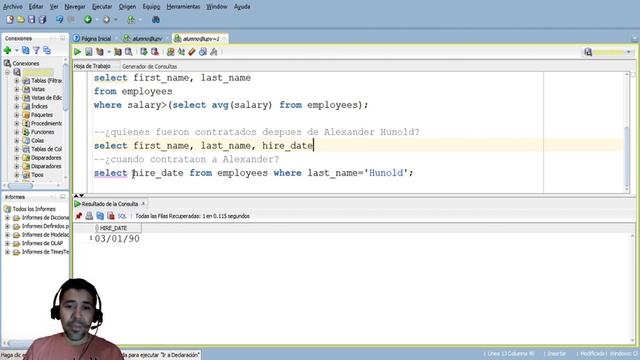This screenshot has height=360, width=640.
Task: Expand the Índices node in connections tree
Action: click(17, 107)
